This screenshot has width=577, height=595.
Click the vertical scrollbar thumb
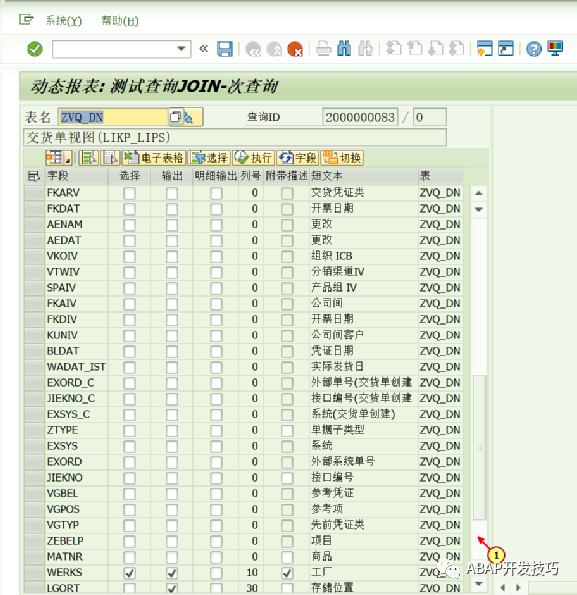click(480, 447)
